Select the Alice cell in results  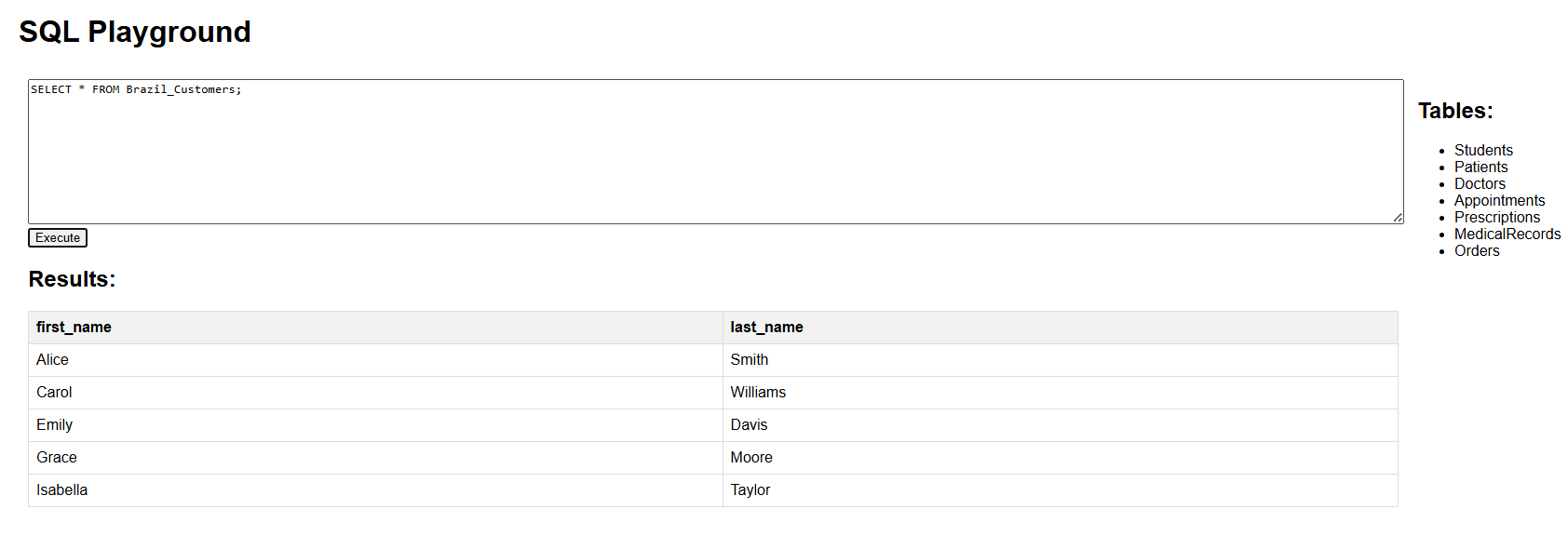[52, 360]
